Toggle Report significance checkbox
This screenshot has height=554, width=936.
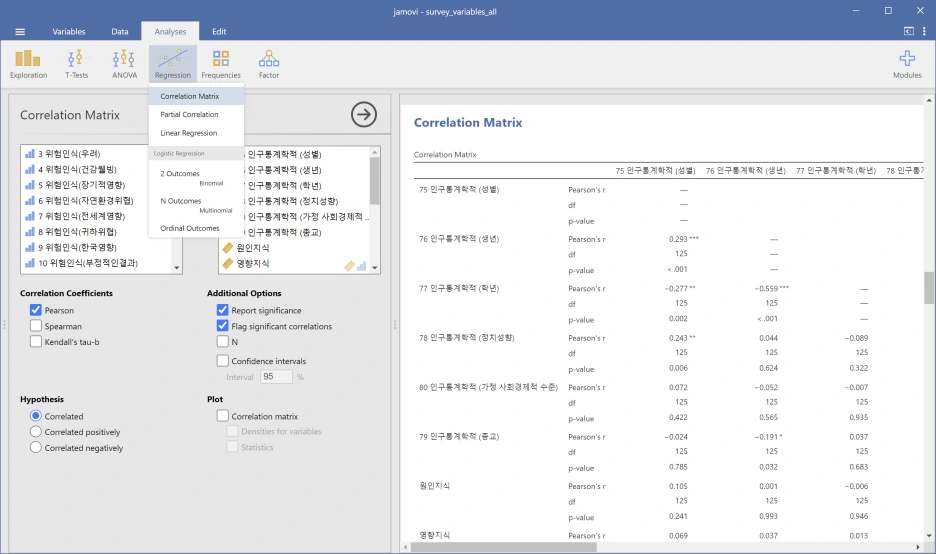tap(223, 310)
